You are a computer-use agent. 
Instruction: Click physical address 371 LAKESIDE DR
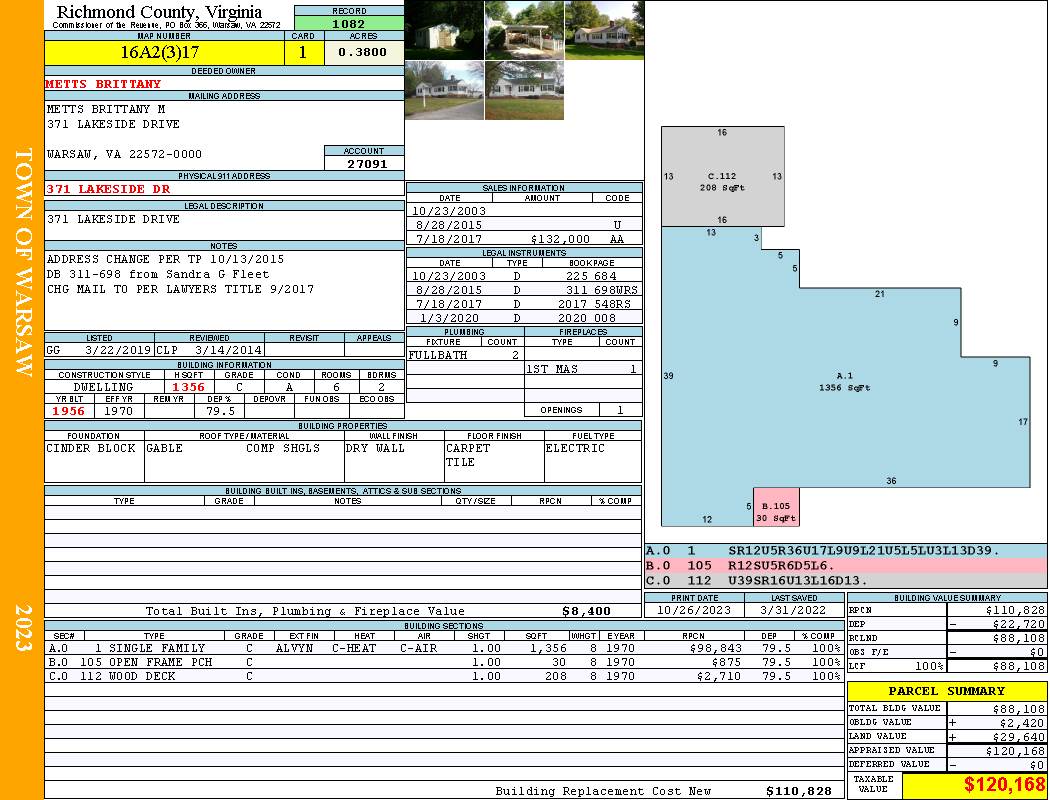[109, 188]
